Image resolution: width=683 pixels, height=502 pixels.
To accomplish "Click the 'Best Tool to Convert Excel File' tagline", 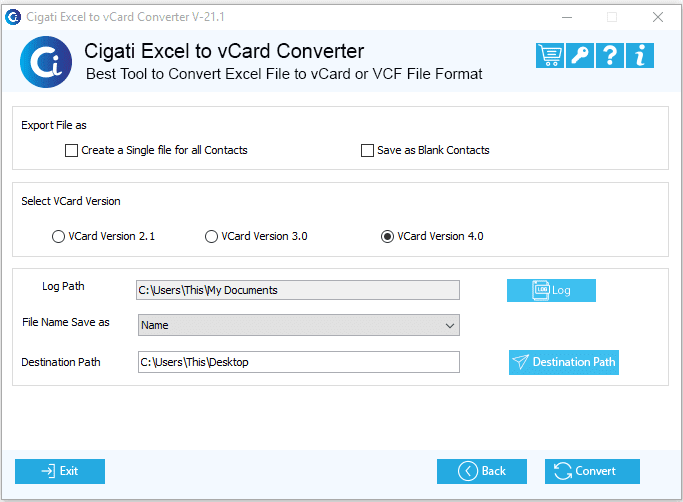I will pos(284,74).
